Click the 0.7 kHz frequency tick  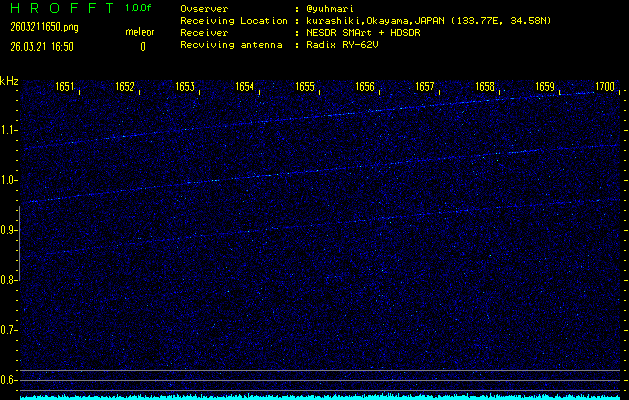pos(9,330)
